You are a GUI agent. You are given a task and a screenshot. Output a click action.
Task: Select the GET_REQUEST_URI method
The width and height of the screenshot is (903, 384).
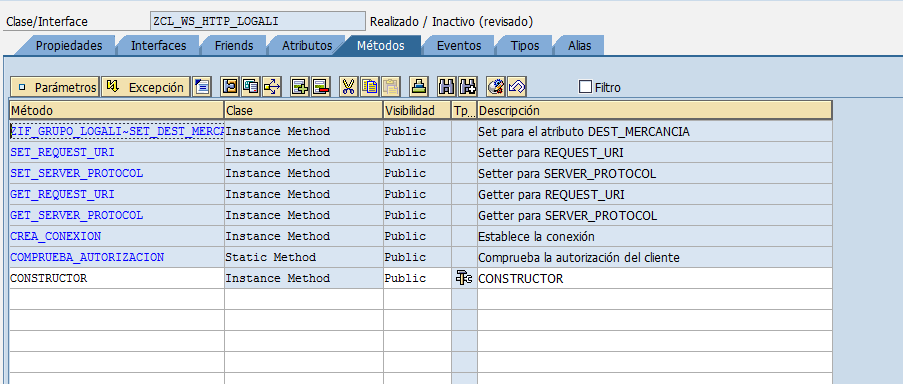117,195
